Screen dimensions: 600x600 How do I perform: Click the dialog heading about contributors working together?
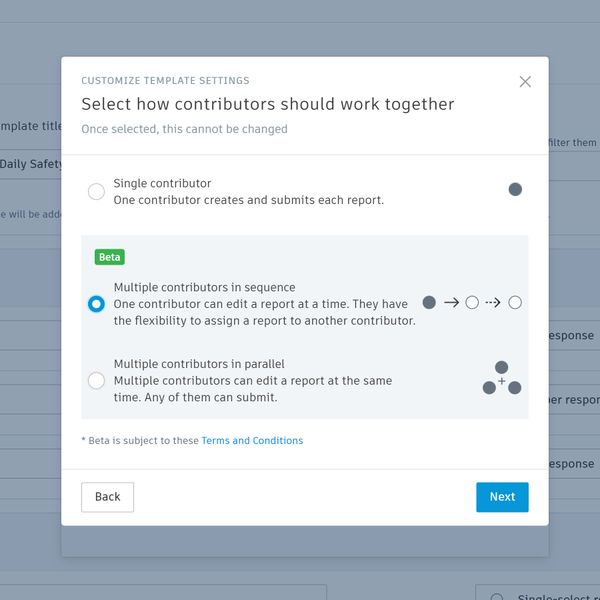click(x=268, y=104)
